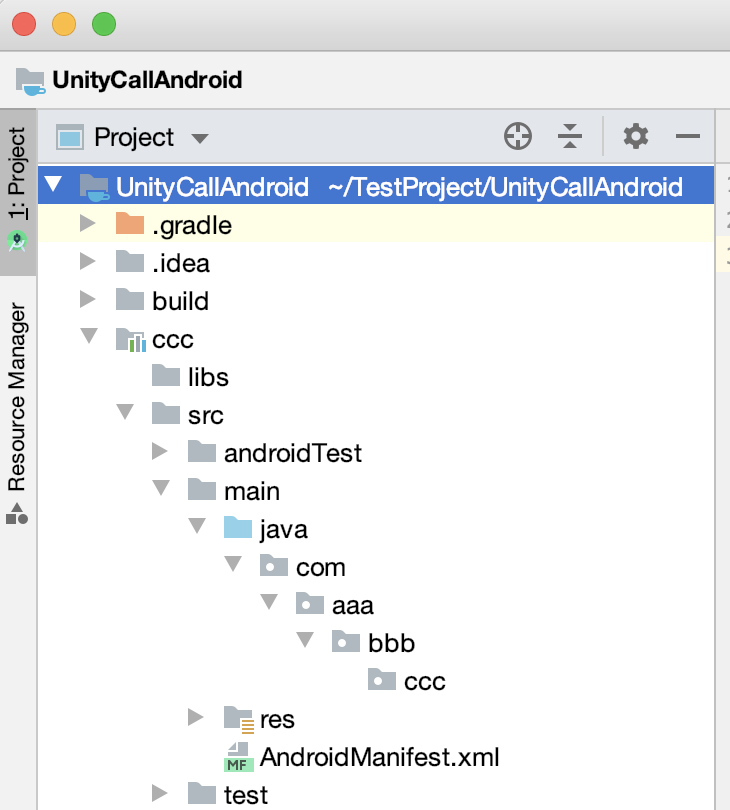Click the ccc module icon with bars
This screenshot has height=810, width=730.
point(131,339)
